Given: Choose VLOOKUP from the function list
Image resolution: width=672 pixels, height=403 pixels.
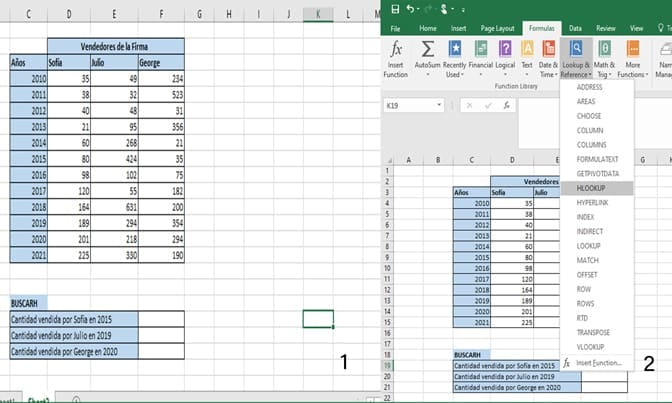Looking at the screenshot, I should coord(597,347).
